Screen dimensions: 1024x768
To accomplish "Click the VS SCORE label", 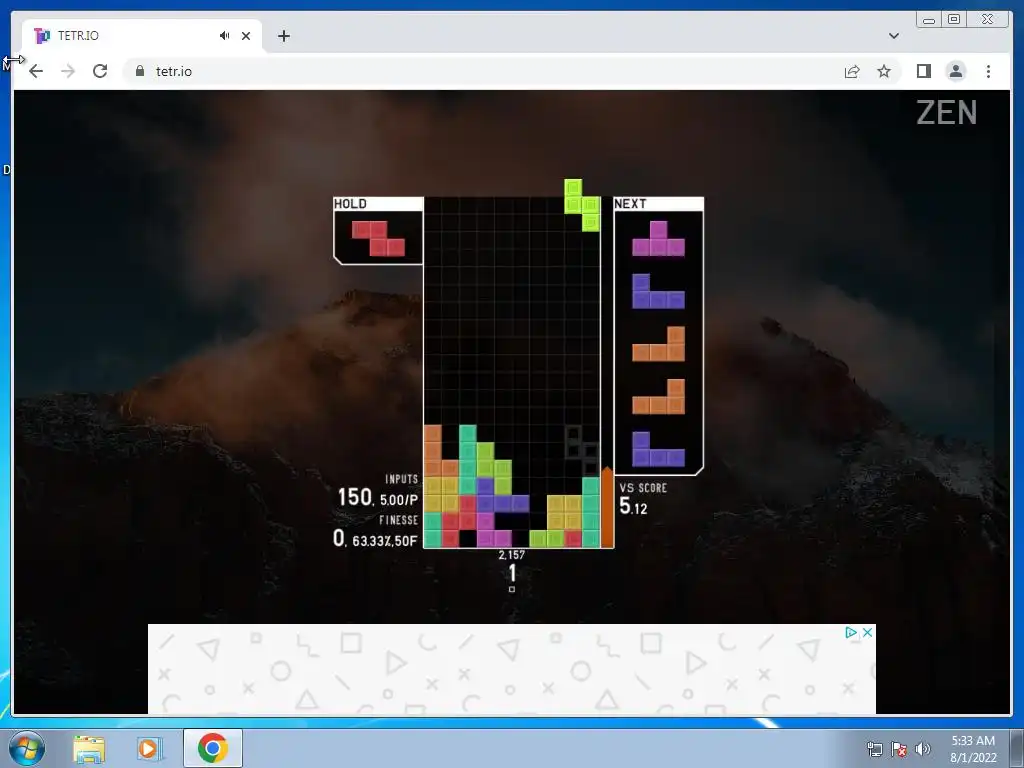I will click(x=643, y=488).
